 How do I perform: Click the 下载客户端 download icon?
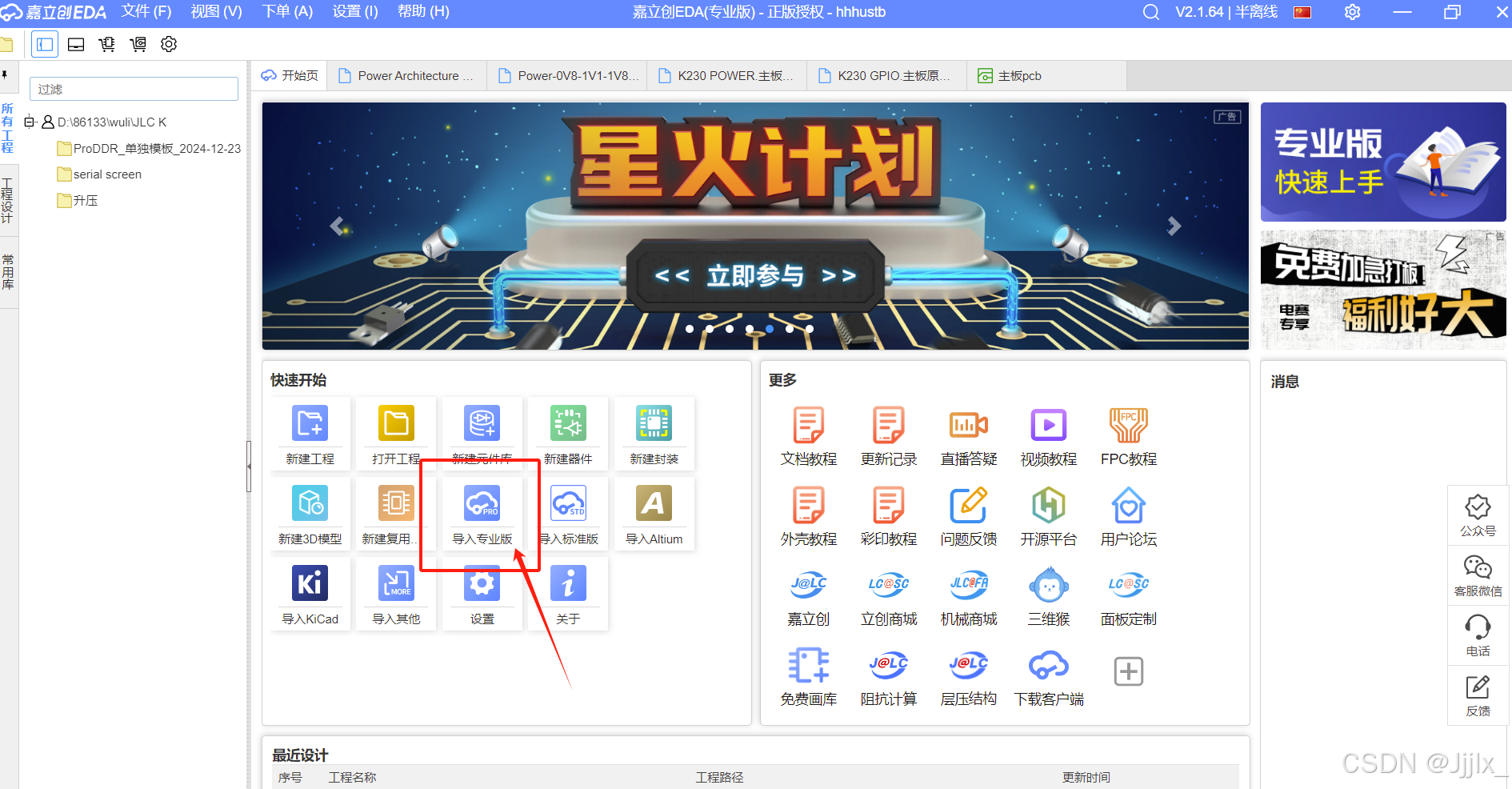[1049, 665]
